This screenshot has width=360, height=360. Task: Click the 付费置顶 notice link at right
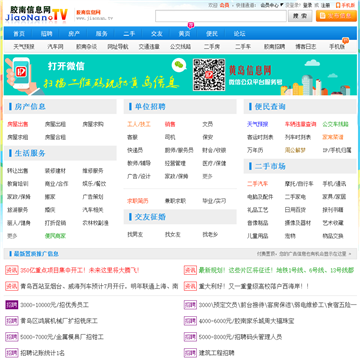pos(304,254)
